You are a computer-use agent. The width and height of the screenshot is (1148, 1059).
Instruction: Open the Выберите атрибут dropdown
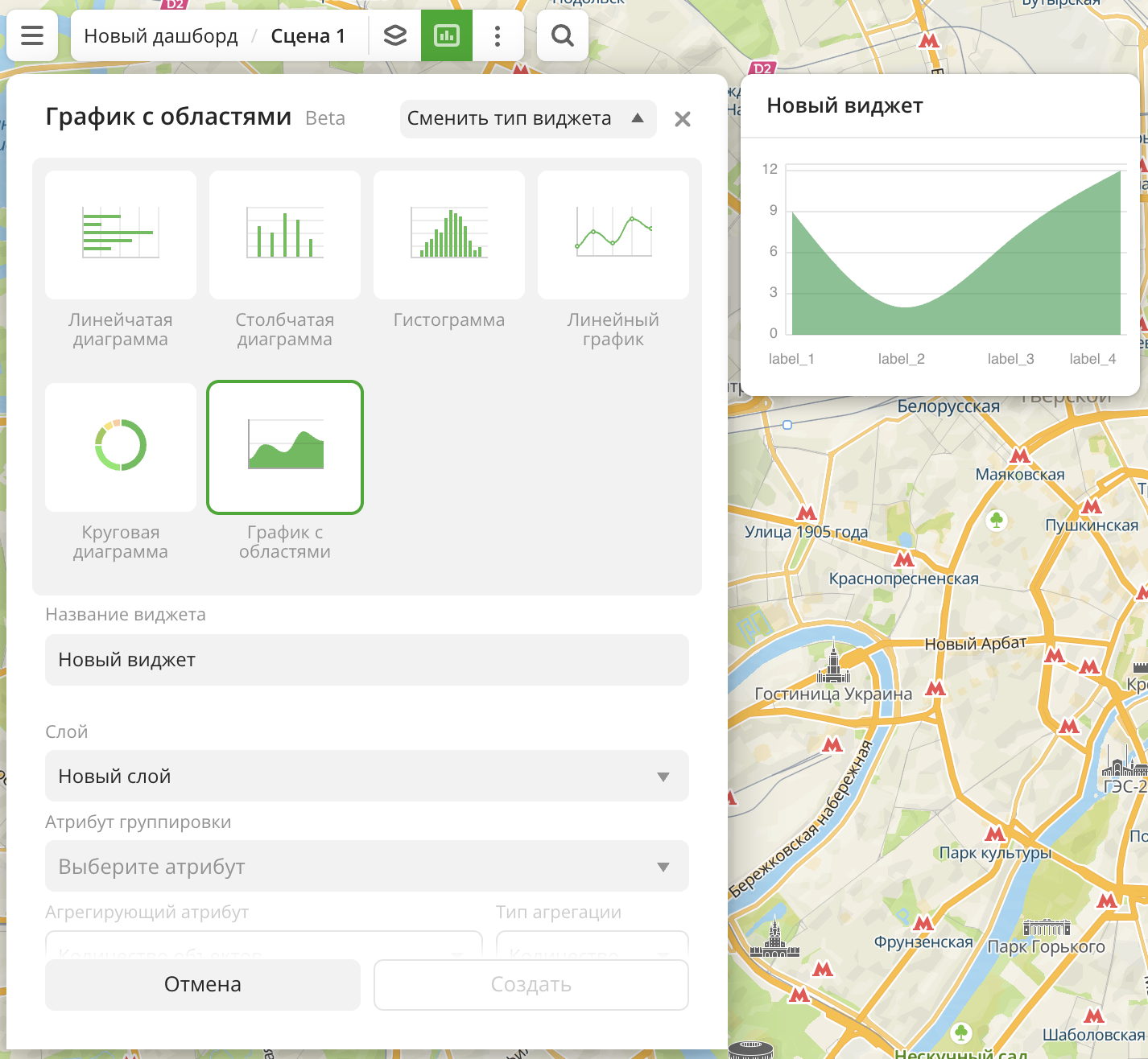tap(367, 866)
